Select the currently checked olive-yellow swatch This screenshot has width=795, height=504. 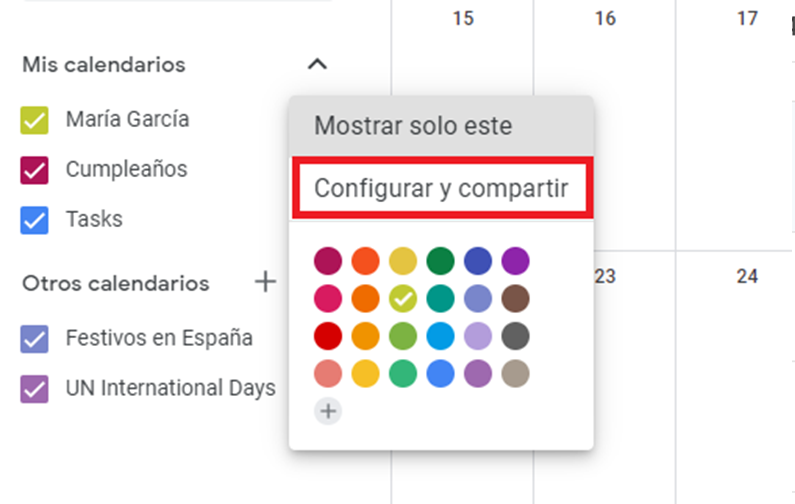(403, 299)
